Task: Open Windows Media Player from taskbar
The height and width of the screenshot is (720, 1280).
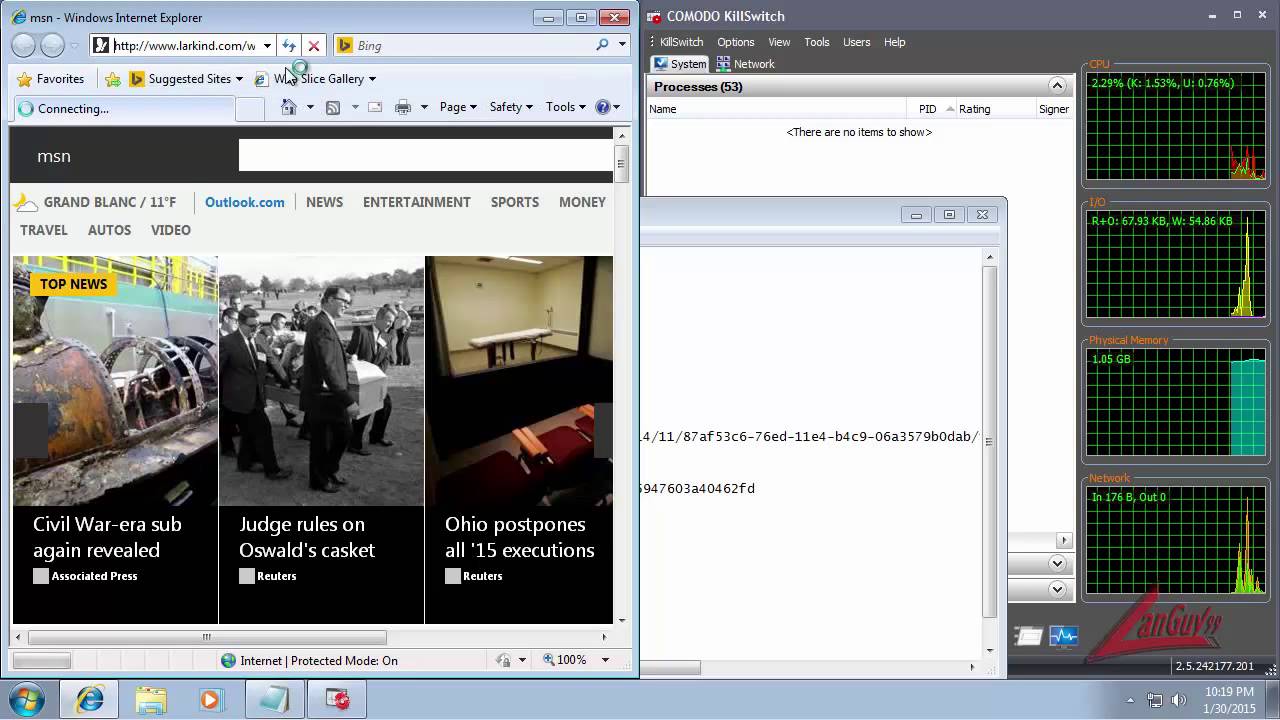Action: coord(211,700)
